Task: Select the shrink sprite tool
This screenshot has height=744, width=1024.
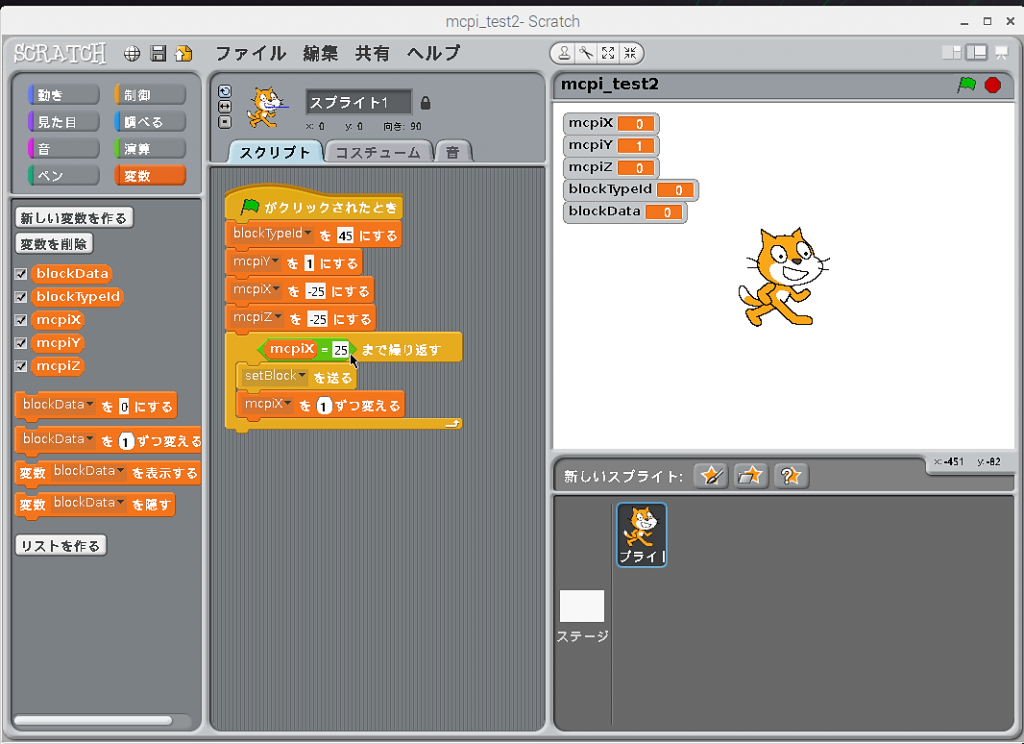Action: click(x=630, y=53)
